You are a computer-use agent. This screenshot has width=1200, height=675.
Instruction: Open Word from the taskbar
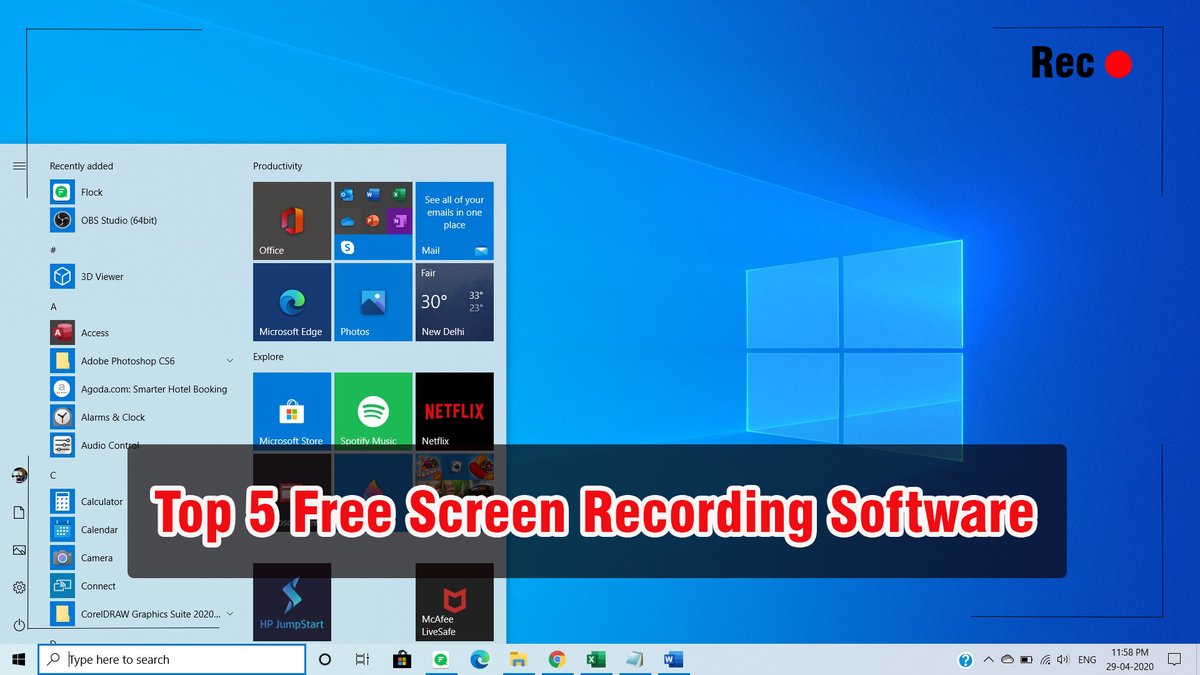pos(673,660)
